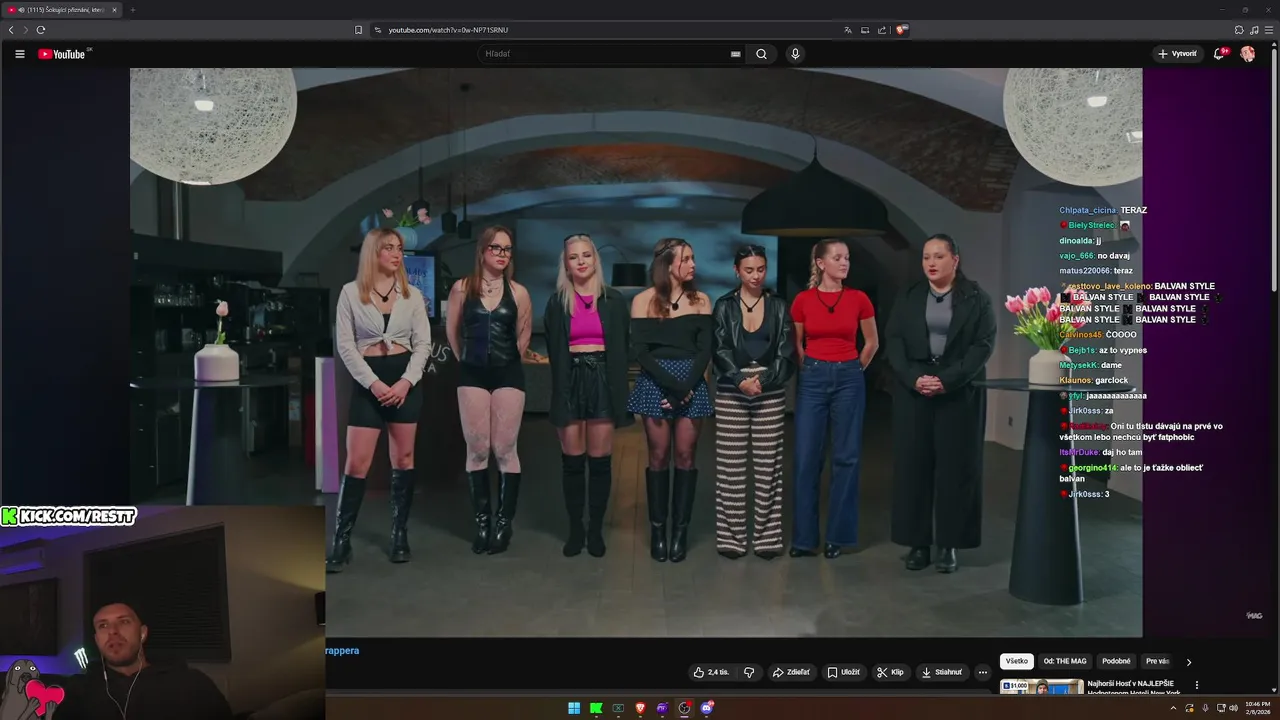Share this page from address bar
1280x720 pixels.
point(882,30)
